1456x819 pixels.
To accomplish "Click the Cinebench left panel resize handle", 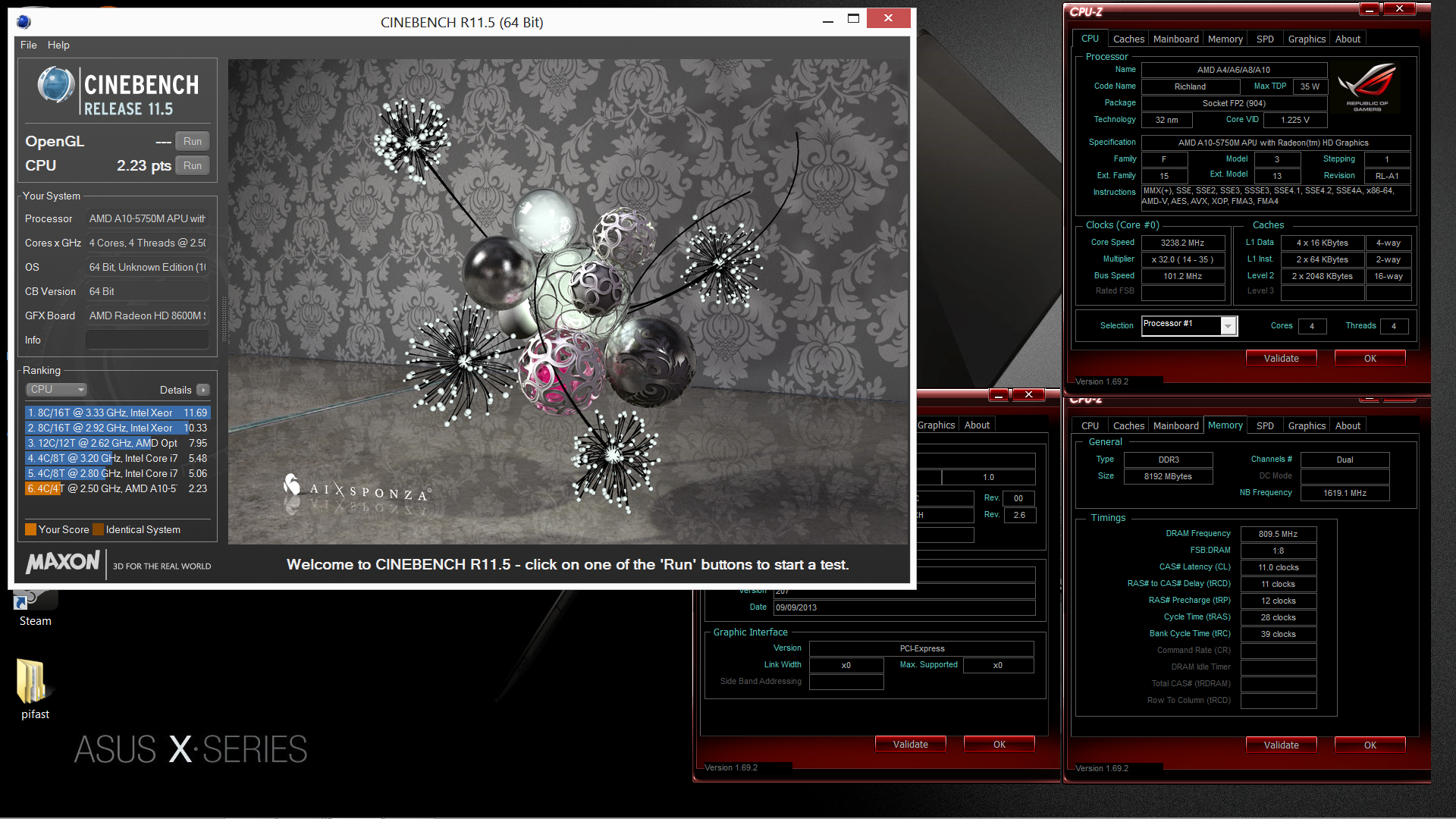I will [224, 318].
